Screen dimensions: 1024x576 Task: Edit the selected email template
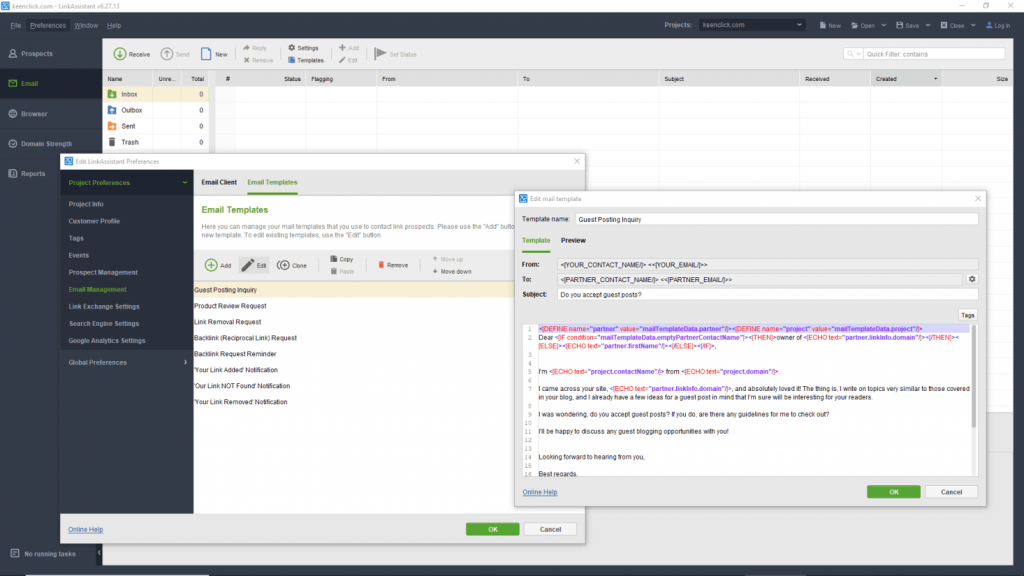254,265
